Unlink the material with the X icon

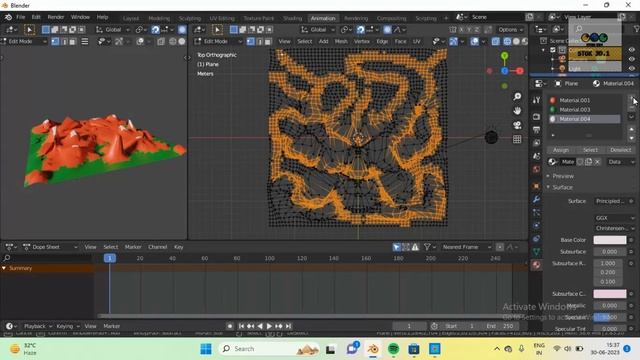click(597, 162)
